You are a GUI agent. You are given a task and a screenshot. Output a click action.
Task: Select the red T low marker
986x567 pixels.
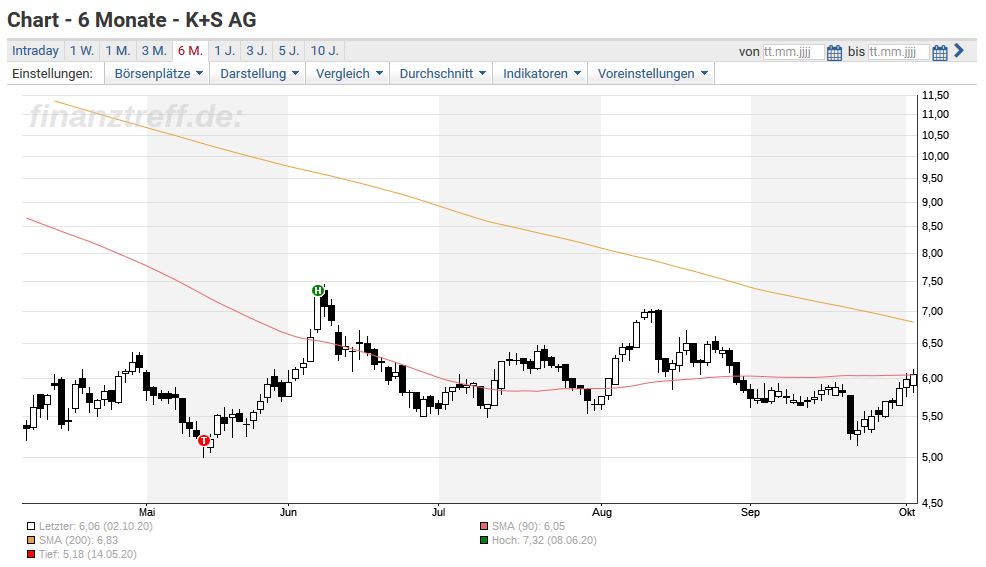click(204, 441)
